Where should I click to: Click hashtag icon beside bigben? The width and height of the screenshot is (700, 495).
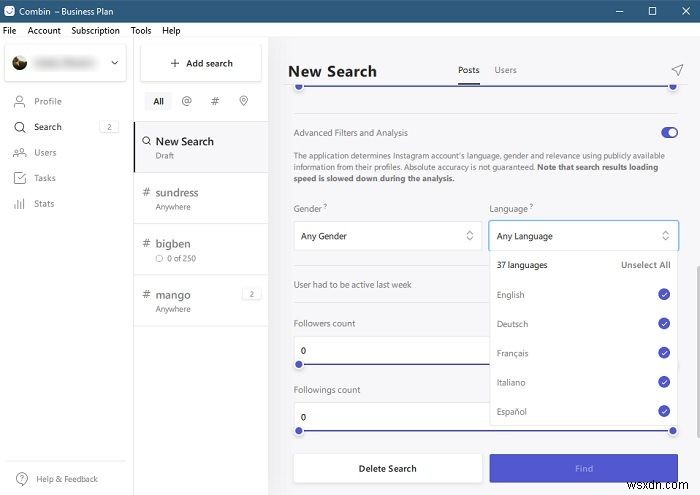click(146, 243)
